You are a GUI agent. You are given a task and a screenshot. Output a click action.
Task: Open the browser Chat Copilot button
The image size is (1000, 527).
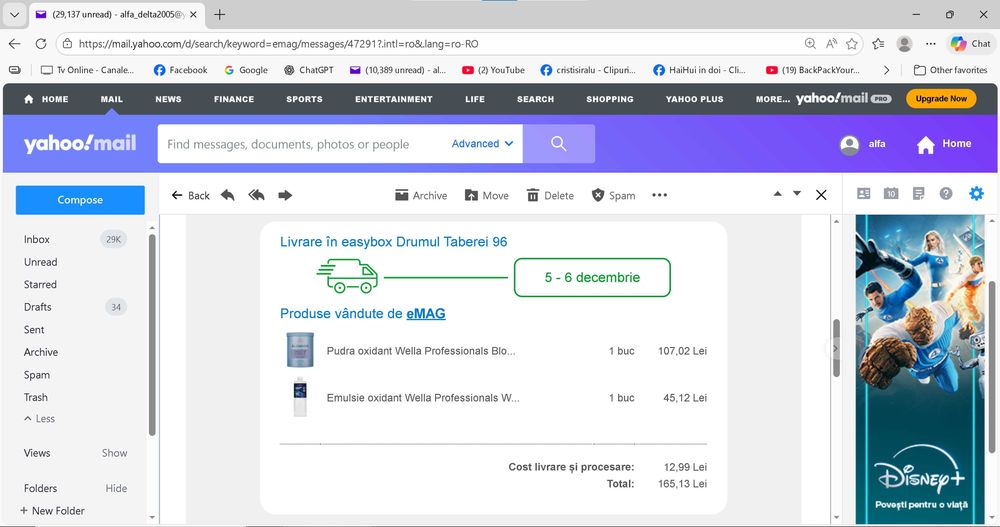971,43
